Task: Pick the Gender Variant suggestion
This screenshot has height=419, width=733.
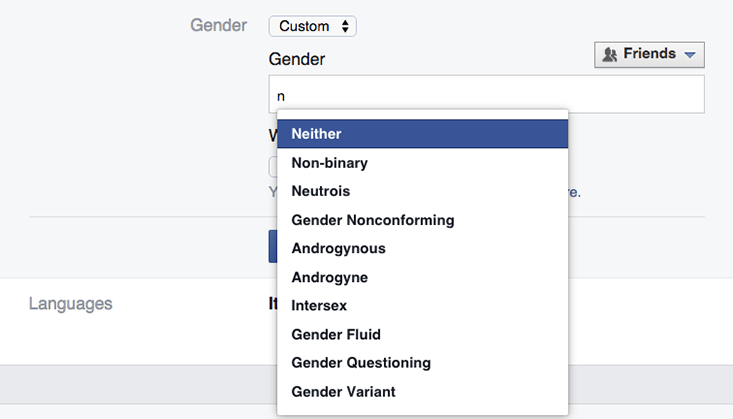Action: (423, 391)
